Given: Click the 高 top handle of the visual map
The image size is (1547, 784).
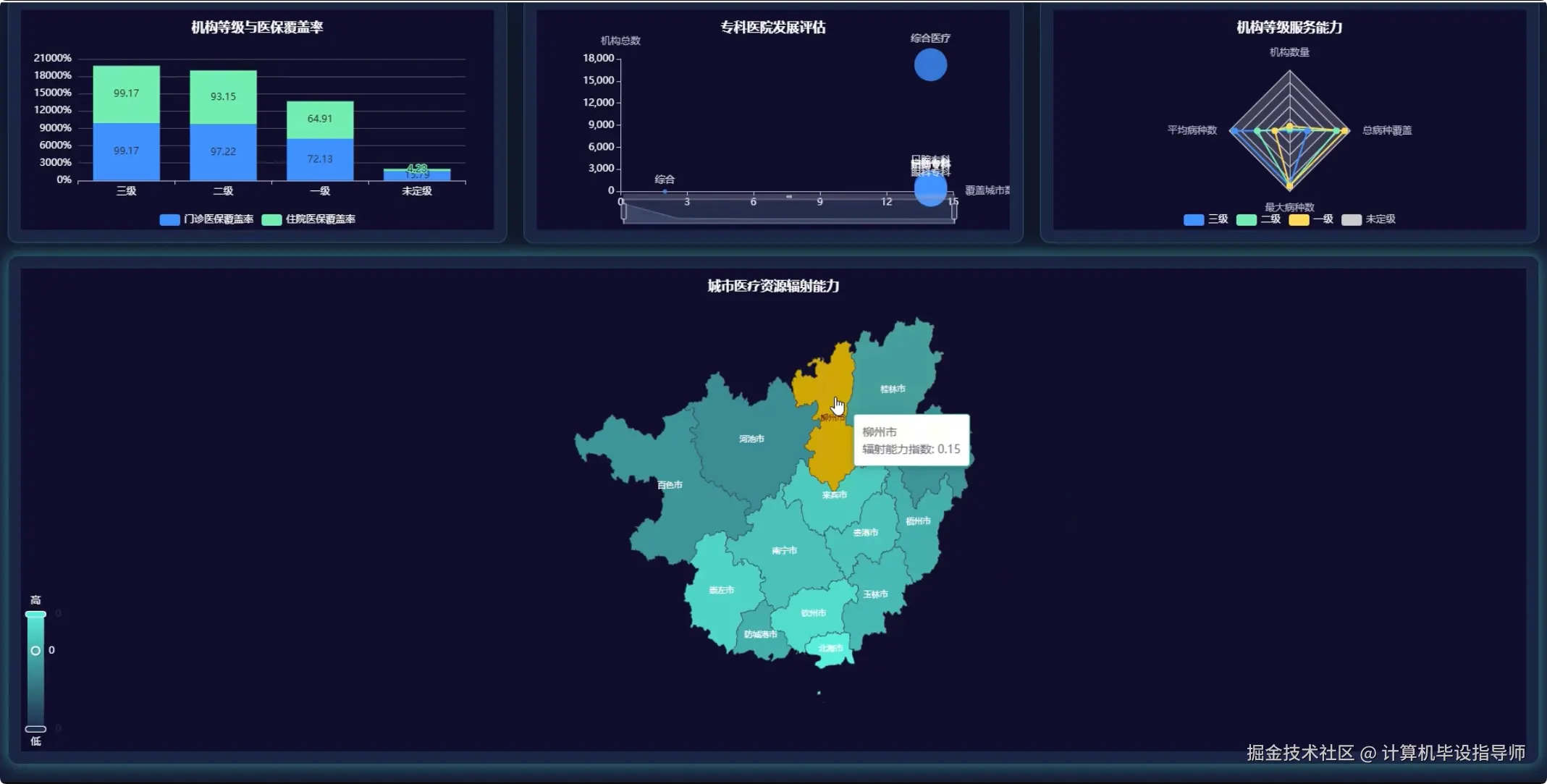Looking at the screenshot, I should [35, 614].
